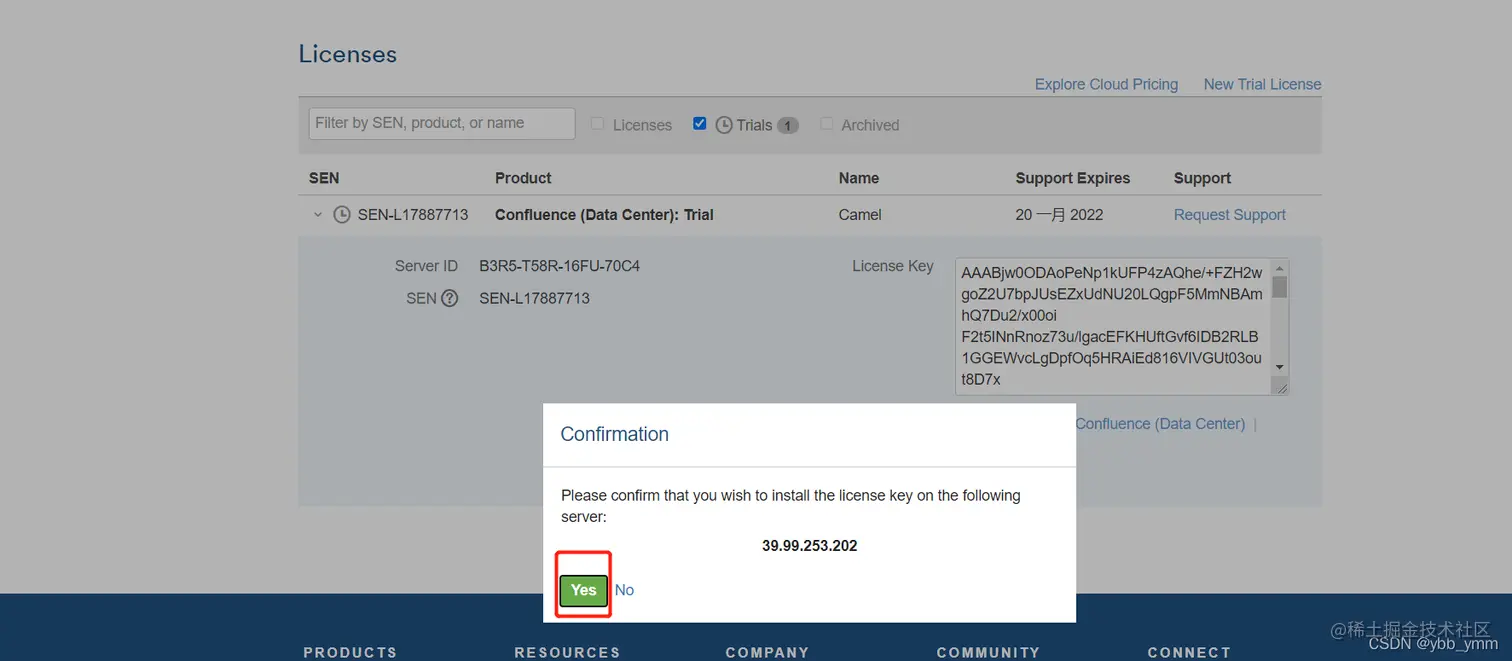Open the New Trial License link

click(x=1262, y=84)
